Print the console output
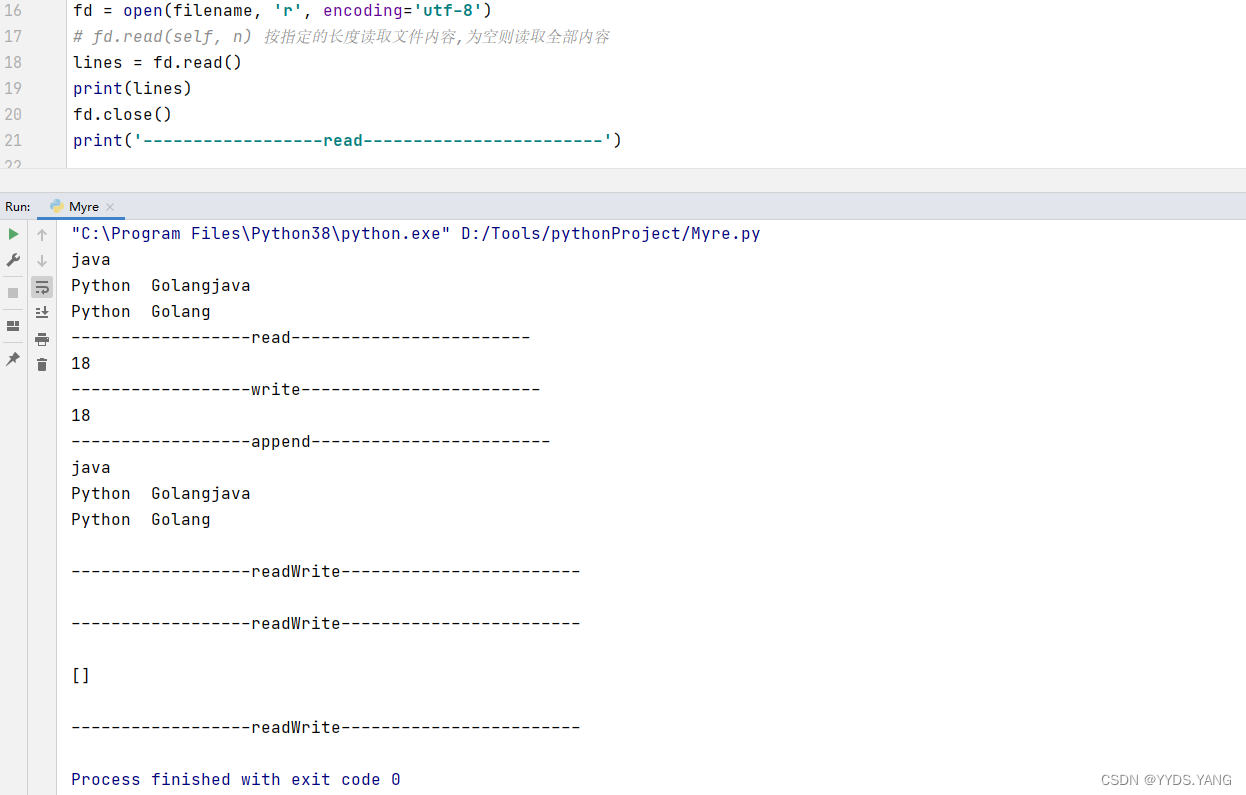 pyautogui.click(x=42, y=339)
